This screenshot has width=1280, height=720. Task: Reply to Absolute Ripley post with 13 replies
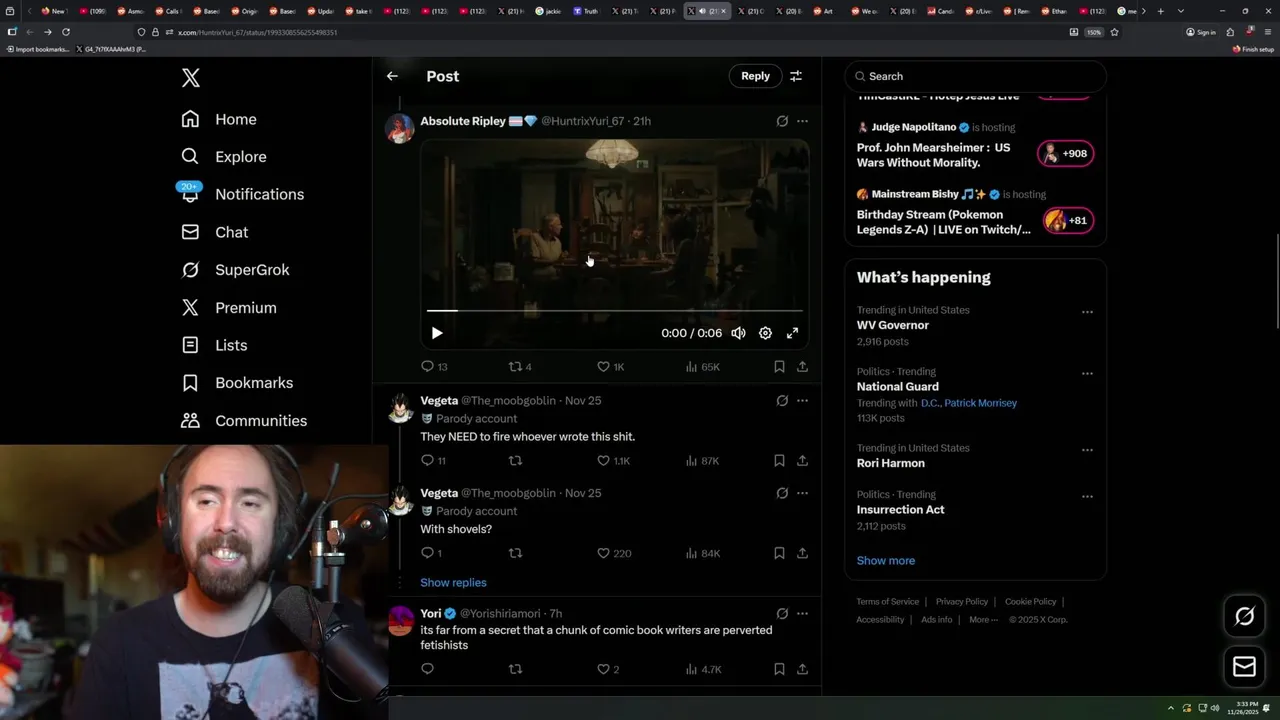coord(434,367)
